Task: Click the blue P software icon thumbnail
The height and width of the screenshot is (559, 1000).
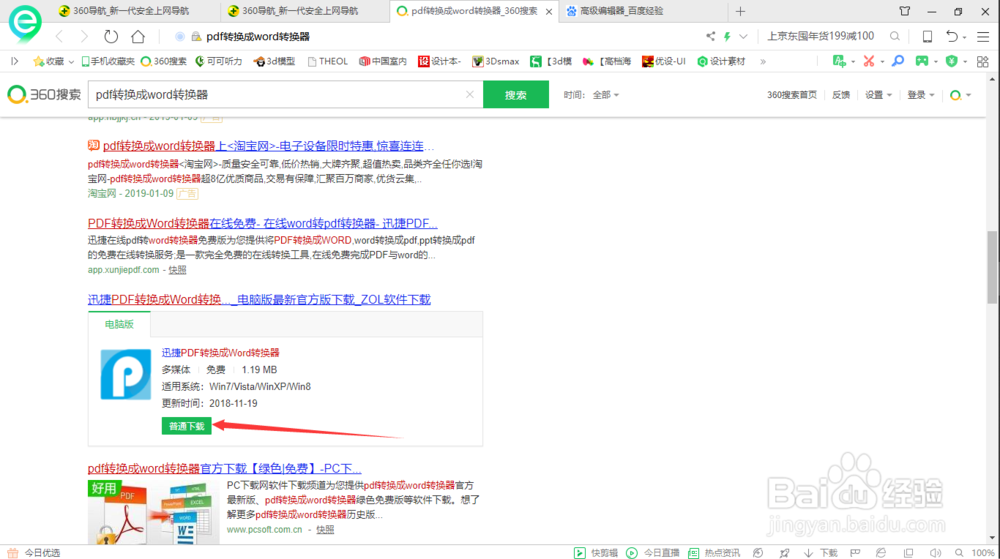Action: [126, 374]
